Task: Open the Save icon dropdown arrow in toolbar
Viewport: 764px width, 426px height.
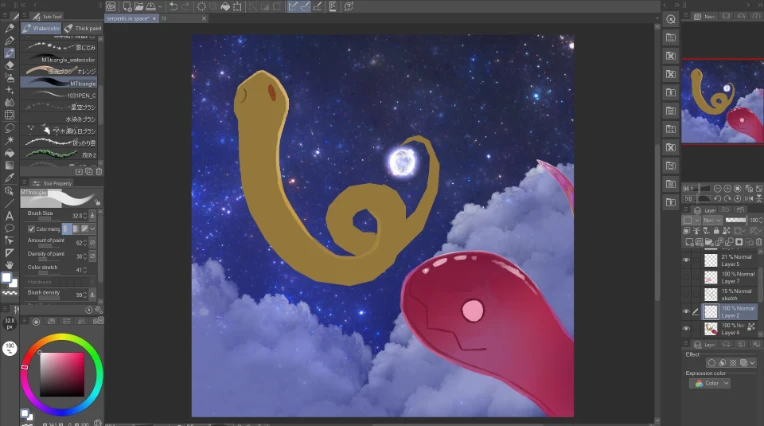Action: tap(160, 7)
